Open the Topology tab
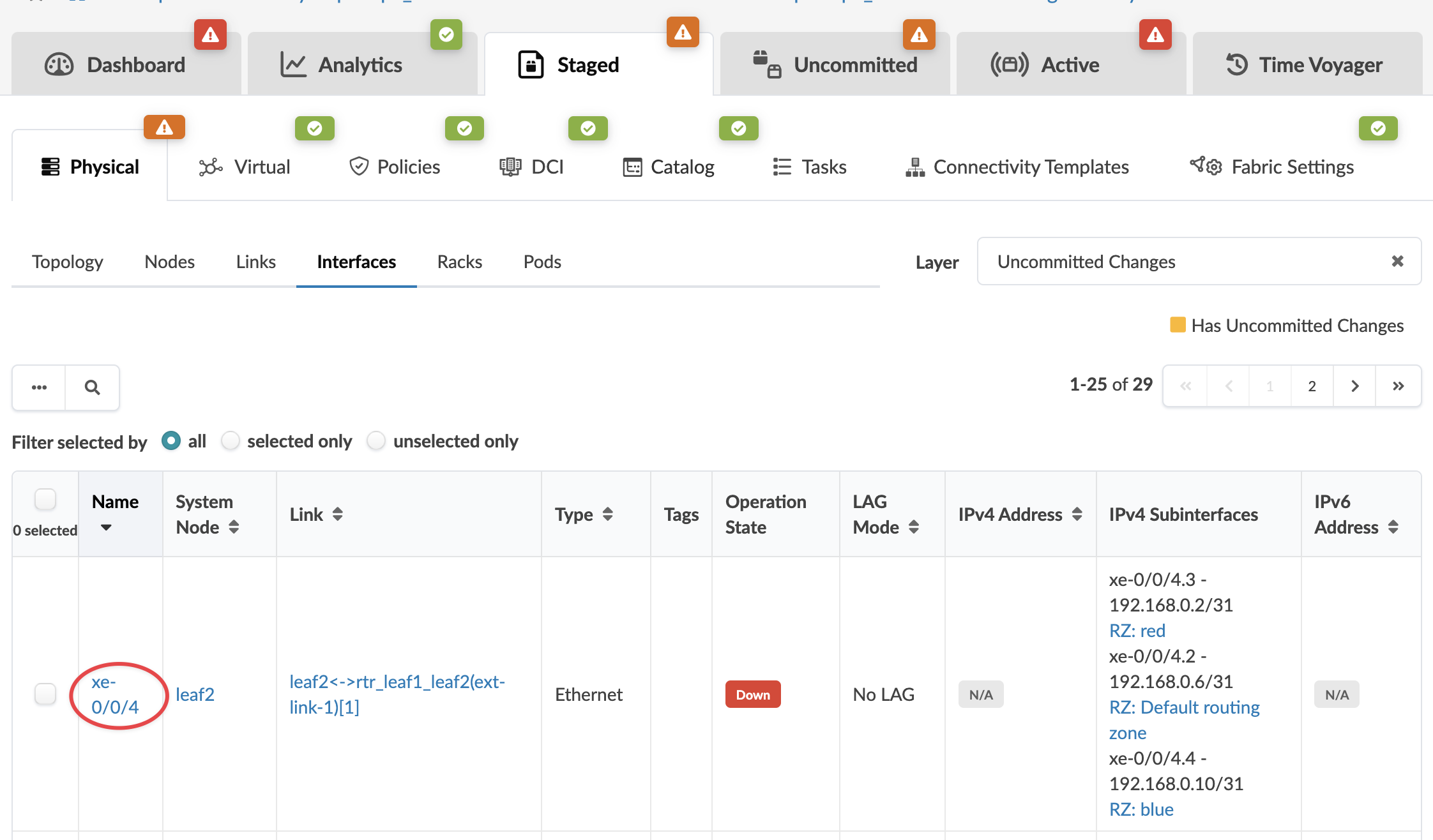 [68, 261]
